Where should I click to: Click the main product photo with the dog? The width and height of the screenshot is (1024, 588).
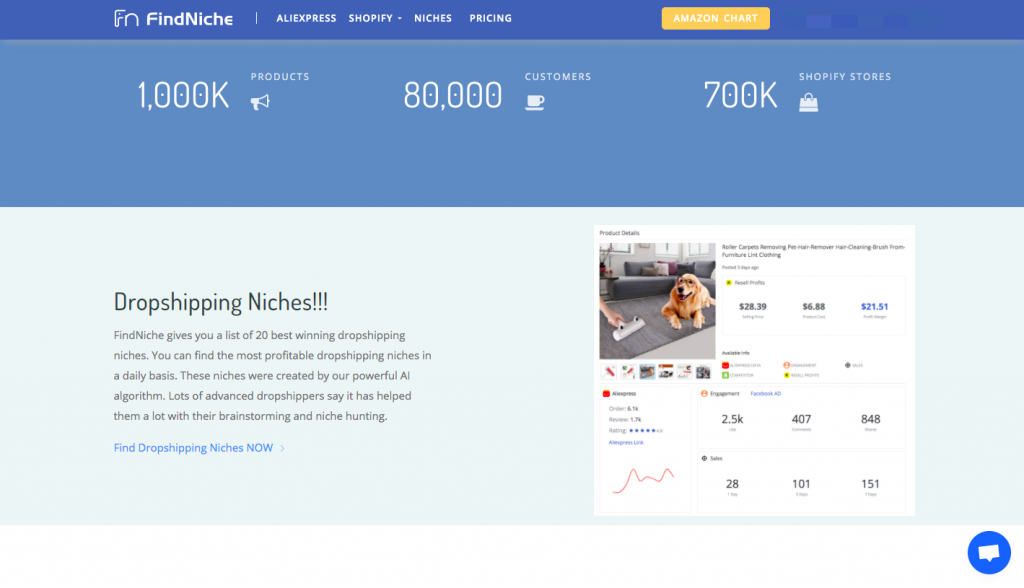pyautogui.click(x=657, y=301)
